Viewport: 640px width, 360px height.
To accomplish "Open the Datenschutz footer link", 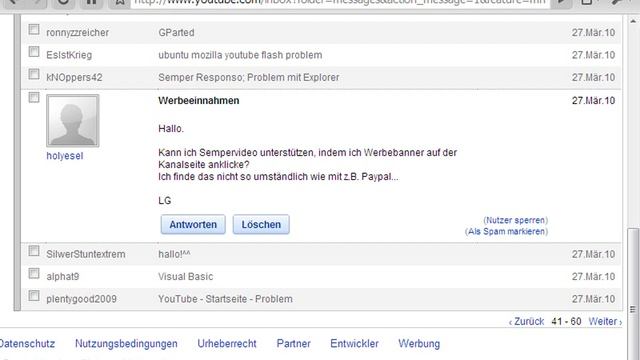I will 27,344.
